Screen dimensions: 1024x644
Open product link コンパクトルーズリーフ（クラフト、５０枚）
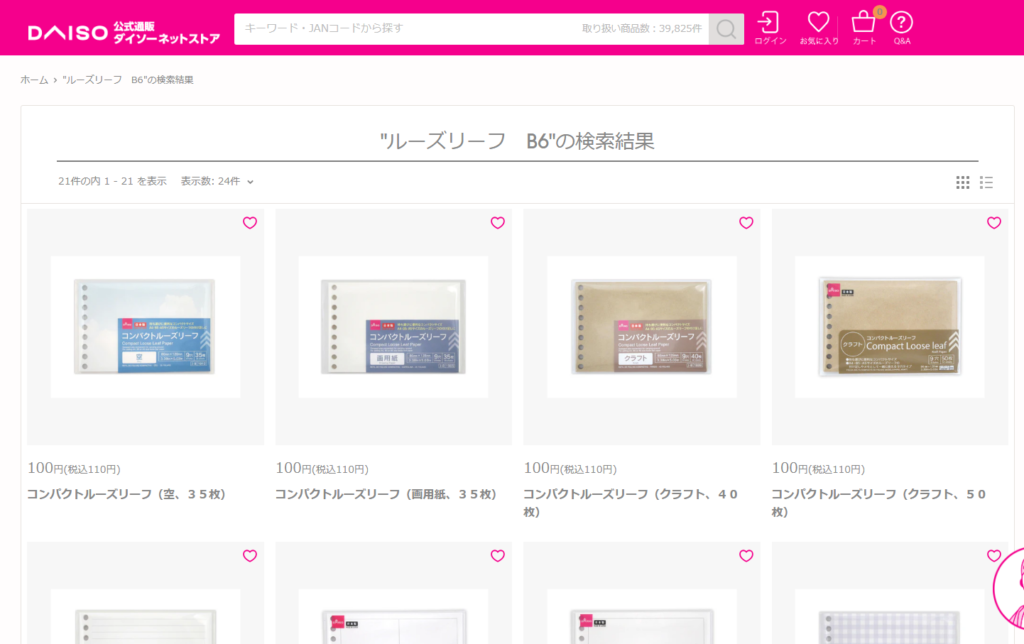879,503
